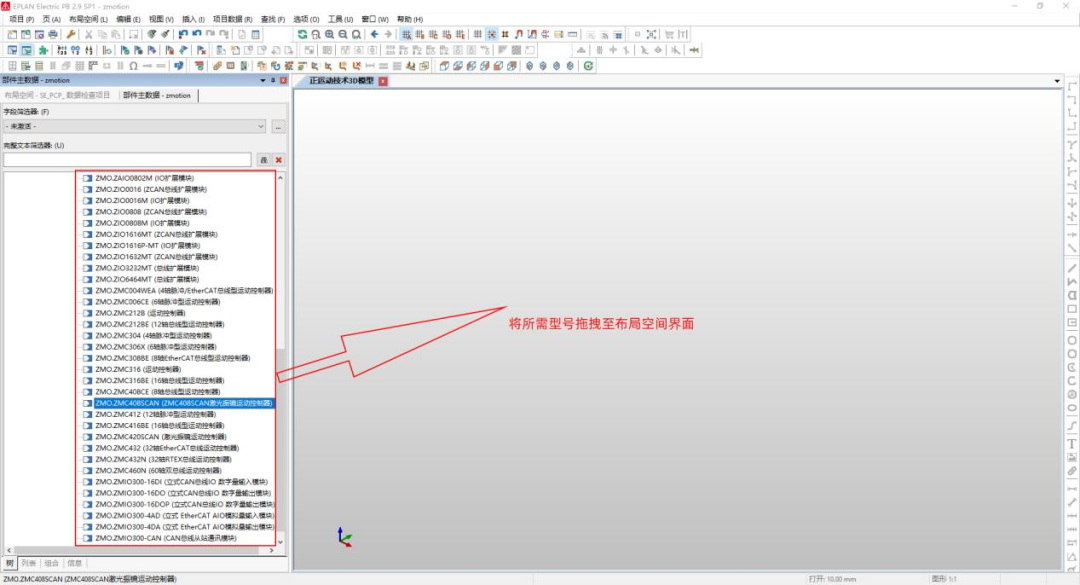Toggle the highlighted object snap icon
The height and width of the screenshot is (585, 1080).
click(491, 34)
